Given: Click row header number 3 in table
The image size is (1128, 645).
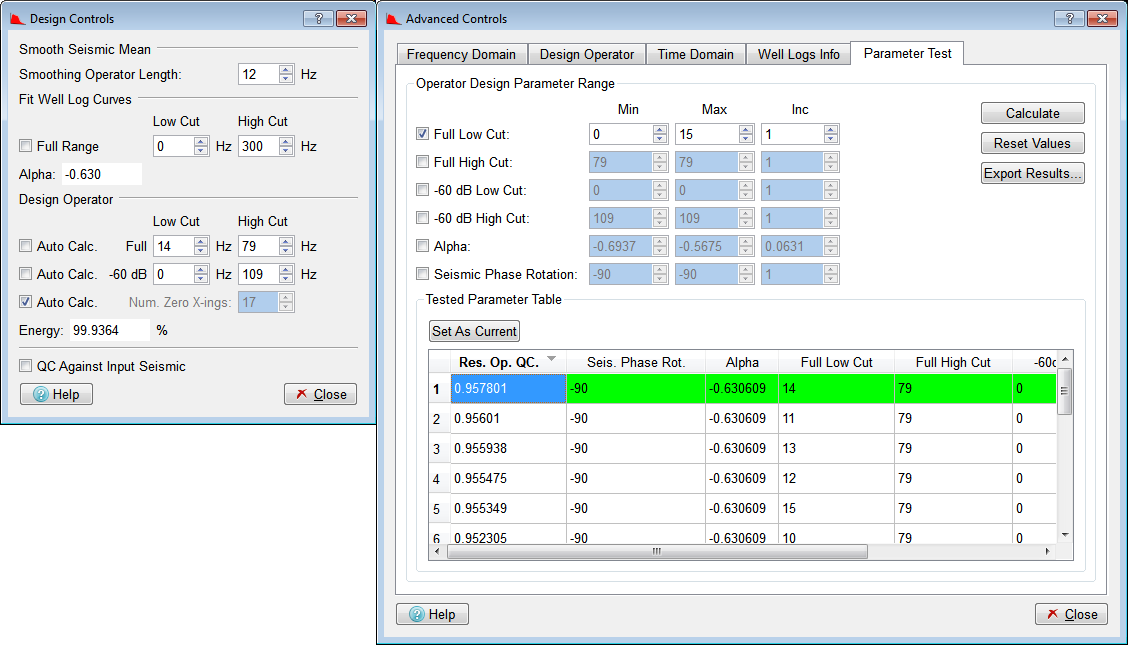Looking at the screenshot, I should click(440, 449).
